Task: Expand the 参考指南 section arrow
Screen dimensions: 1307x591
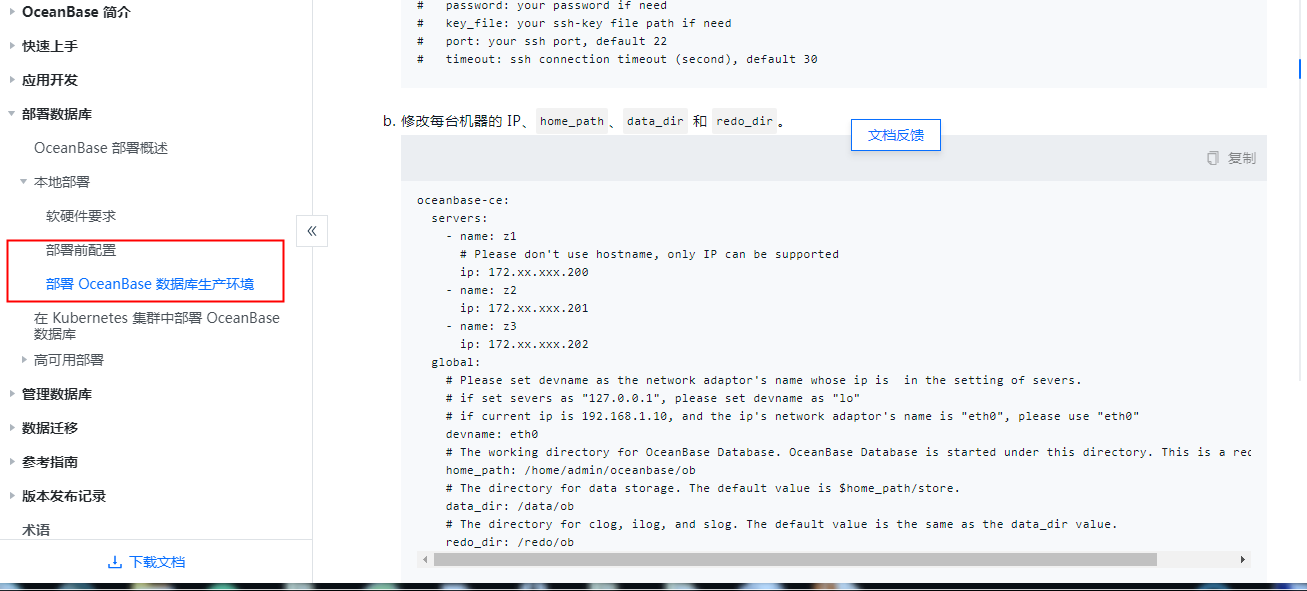Action: coord(12,462)
